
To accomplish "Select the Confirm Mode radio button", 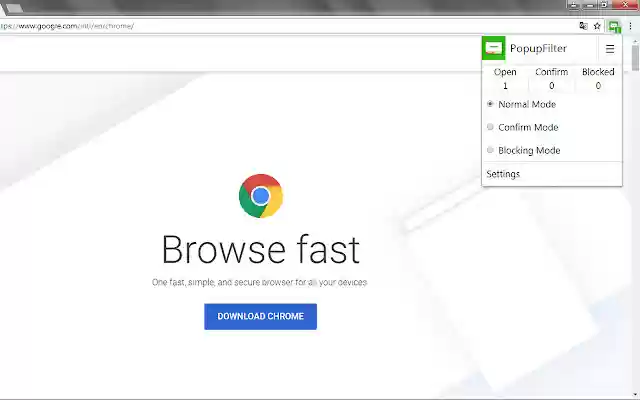I will pyautogui.click(x=490, y=127).
